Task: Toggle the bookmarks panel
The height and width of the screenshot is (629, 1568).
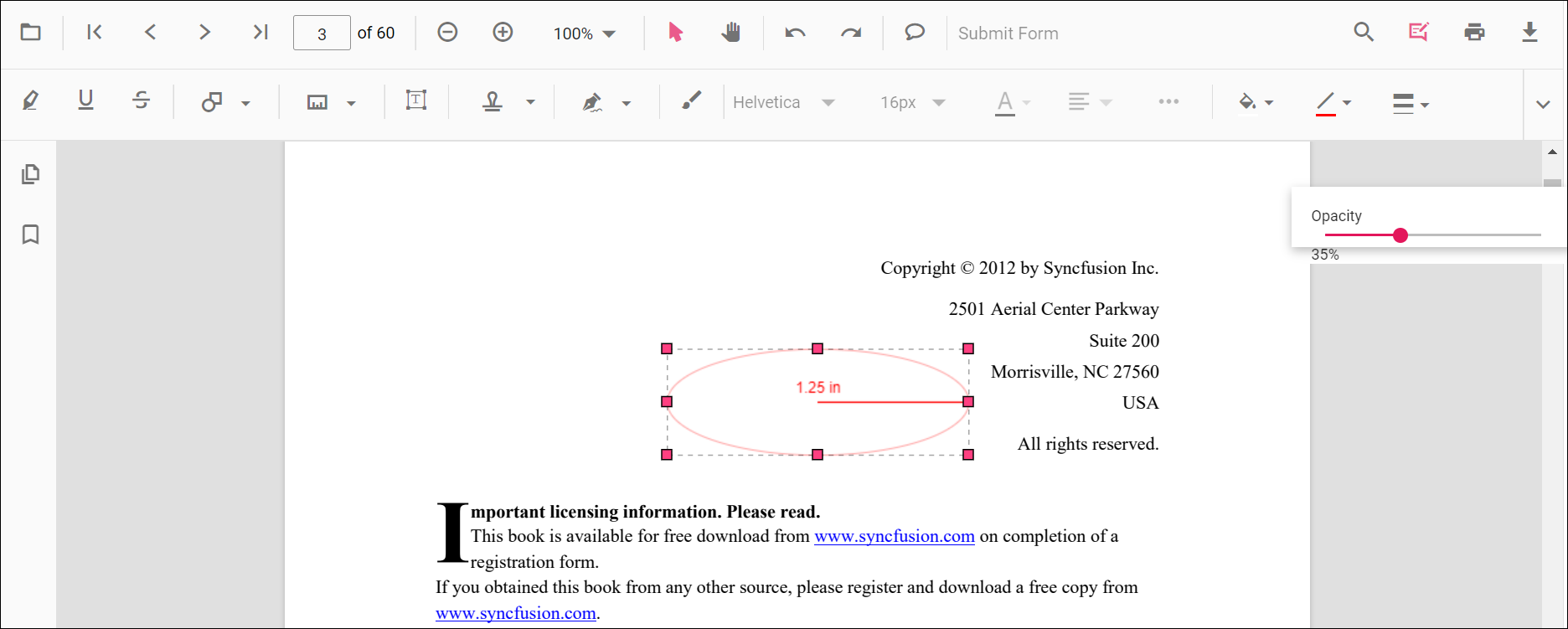Action: click(x=31, y=235)
